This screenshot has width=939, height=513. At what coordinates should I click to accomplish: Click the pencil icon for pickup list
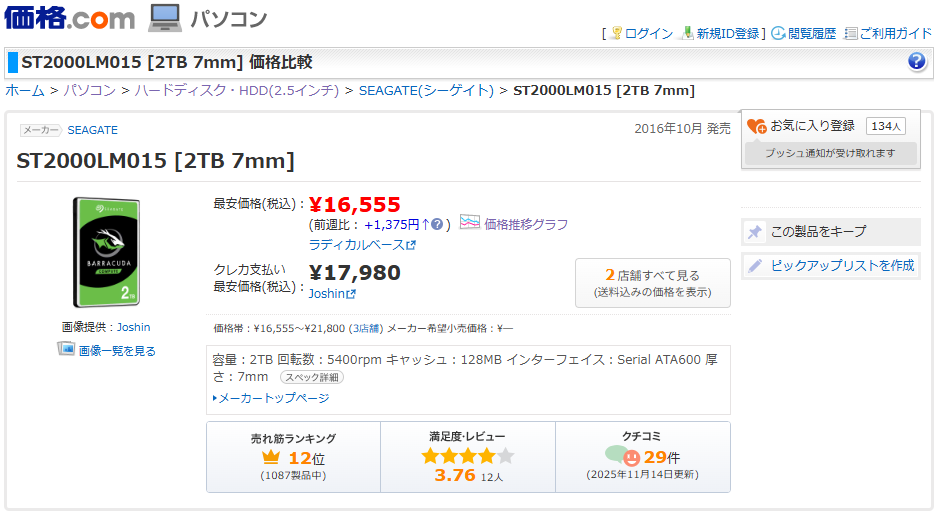point(755,266)
